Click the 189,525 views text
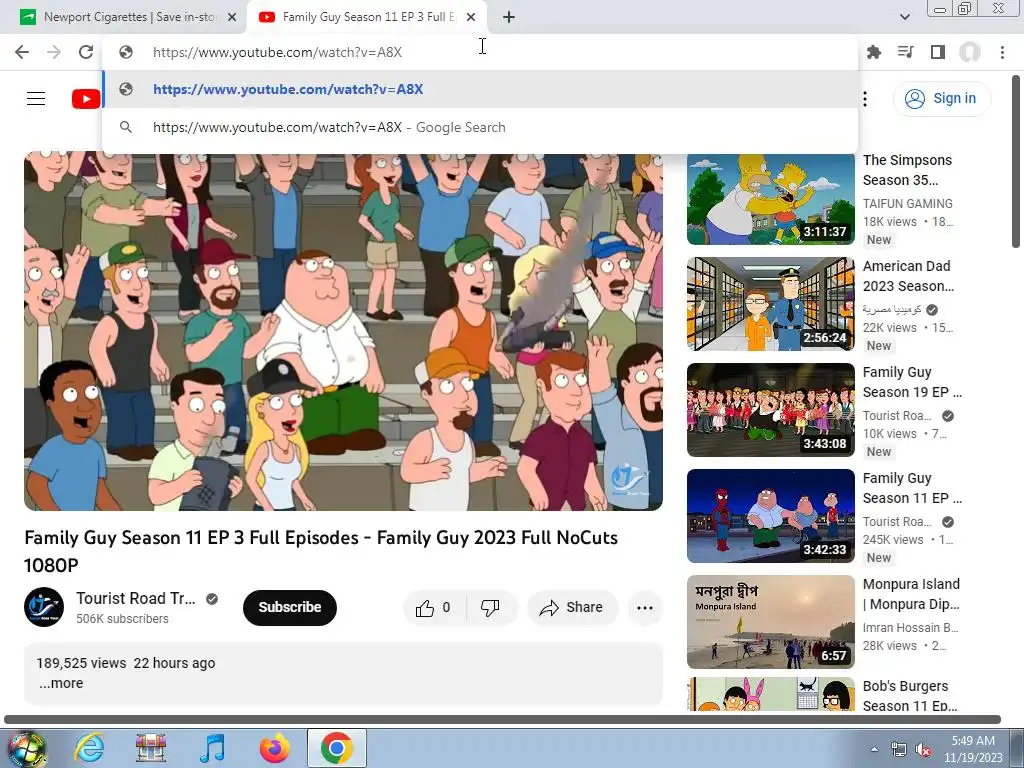This screenshot has height=768, width=1024. click(x=81, y=664)
